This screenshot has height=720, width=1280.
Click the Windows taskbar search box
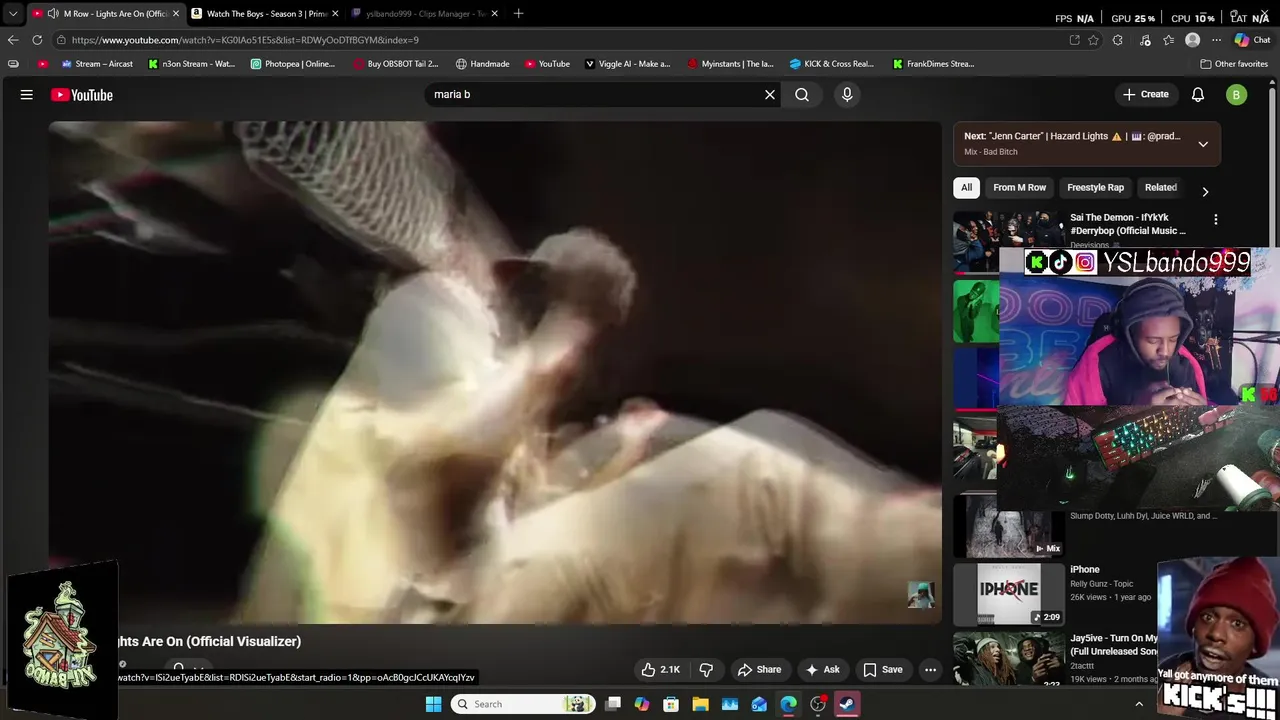pyautogui.click(x=521, y=704)
